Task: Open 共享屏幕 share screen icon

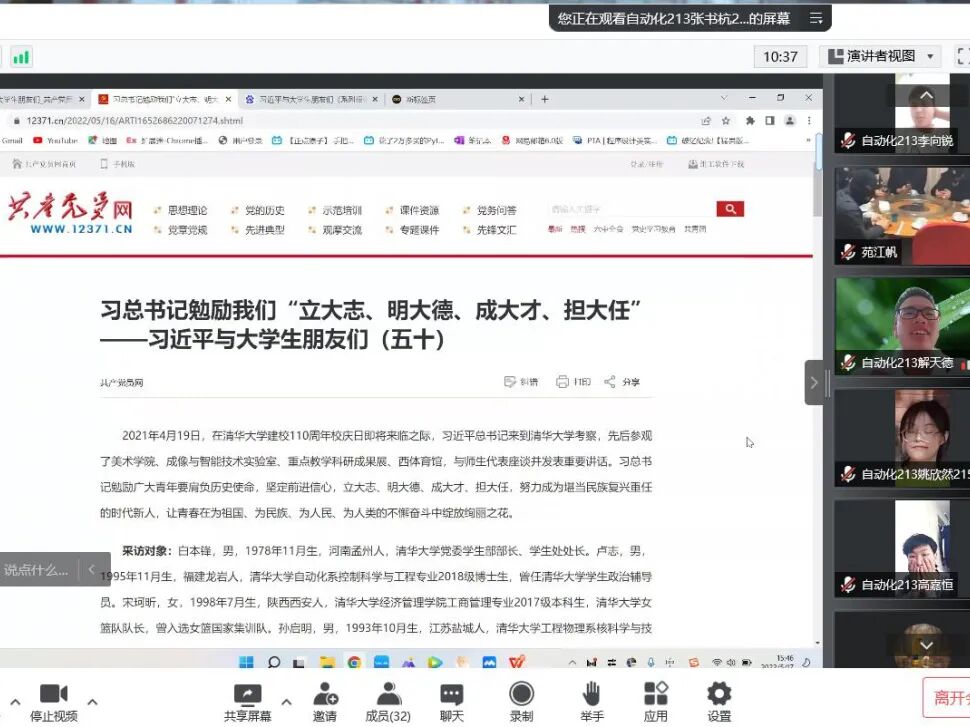Action: coord(247,694)
